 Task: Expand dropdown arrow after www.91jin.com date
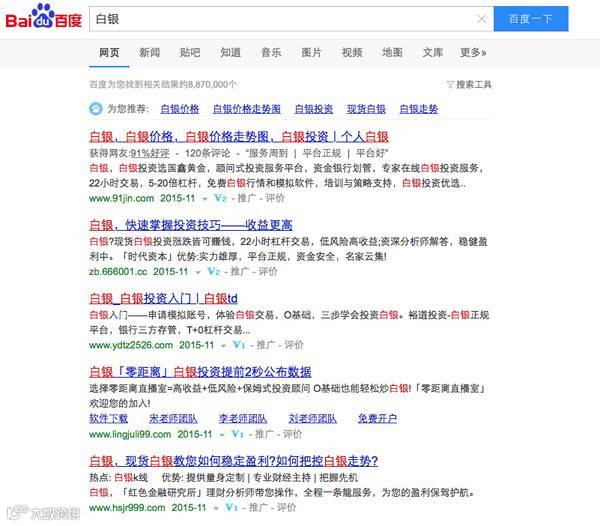(x=205, y=199)
